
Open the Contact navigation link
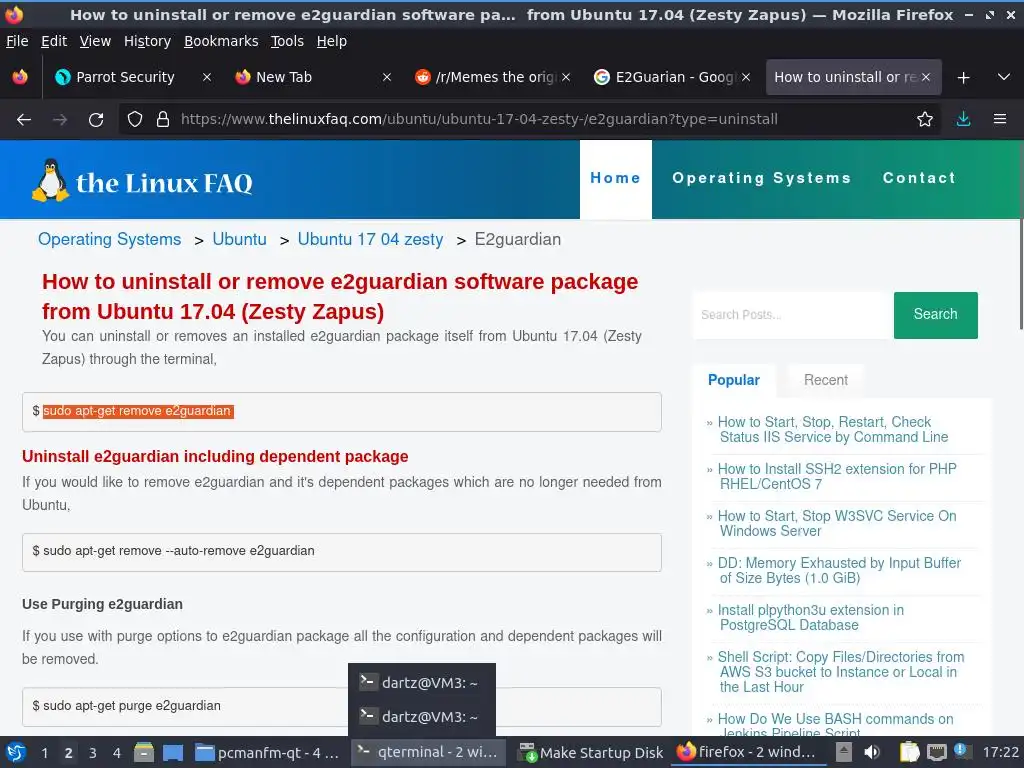[x=919, y=178]
